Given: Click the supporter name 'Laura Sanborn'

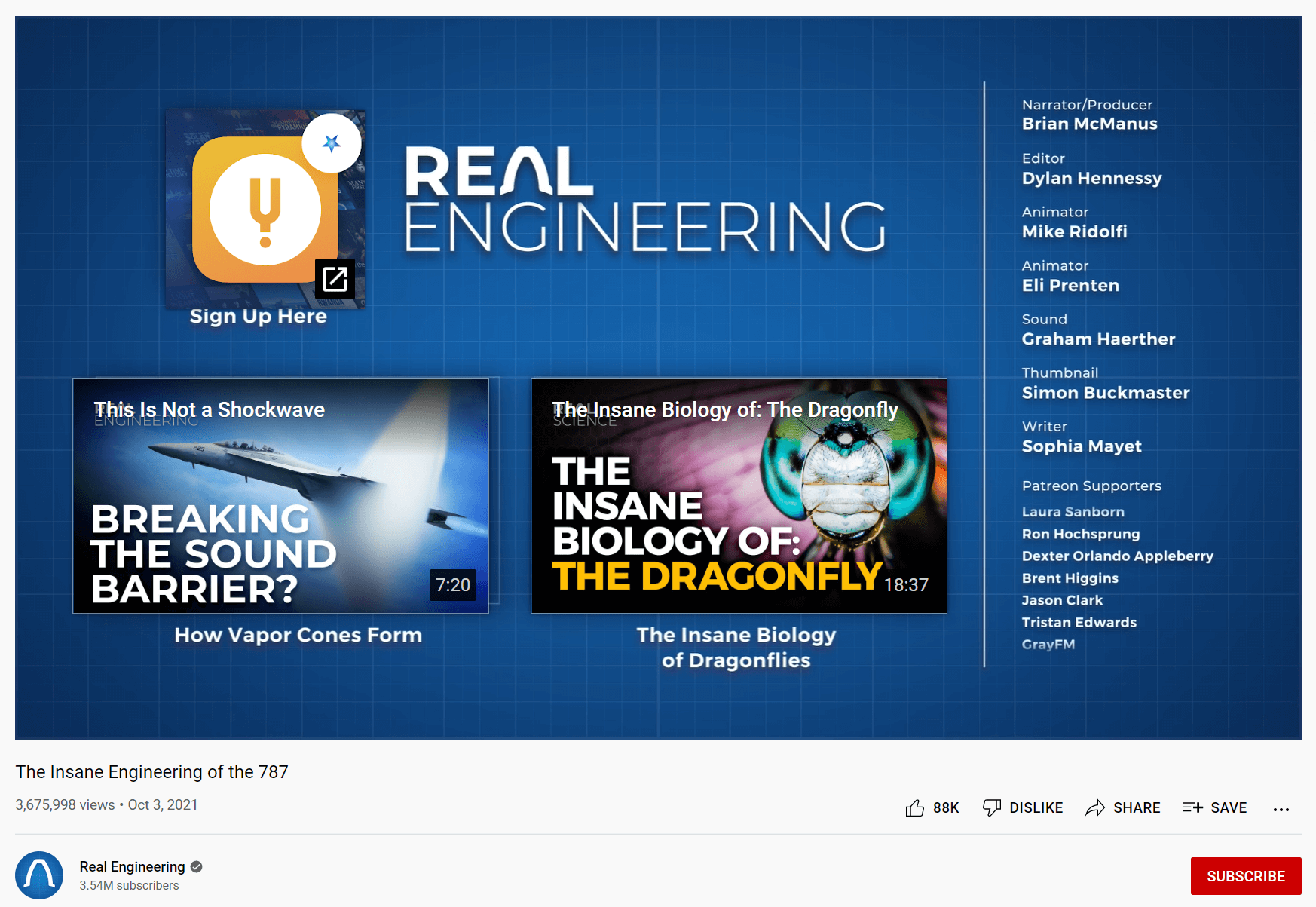Looking at the screenshot, I should (1073, 512).
